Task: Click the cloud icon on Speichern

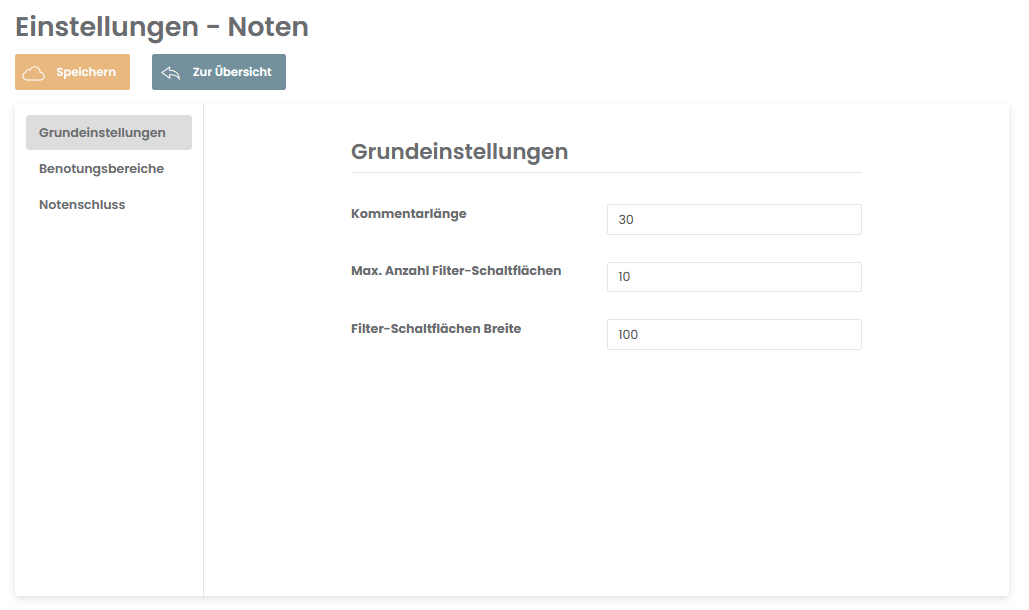Action: pyautogui.click(x=34, y=73)
